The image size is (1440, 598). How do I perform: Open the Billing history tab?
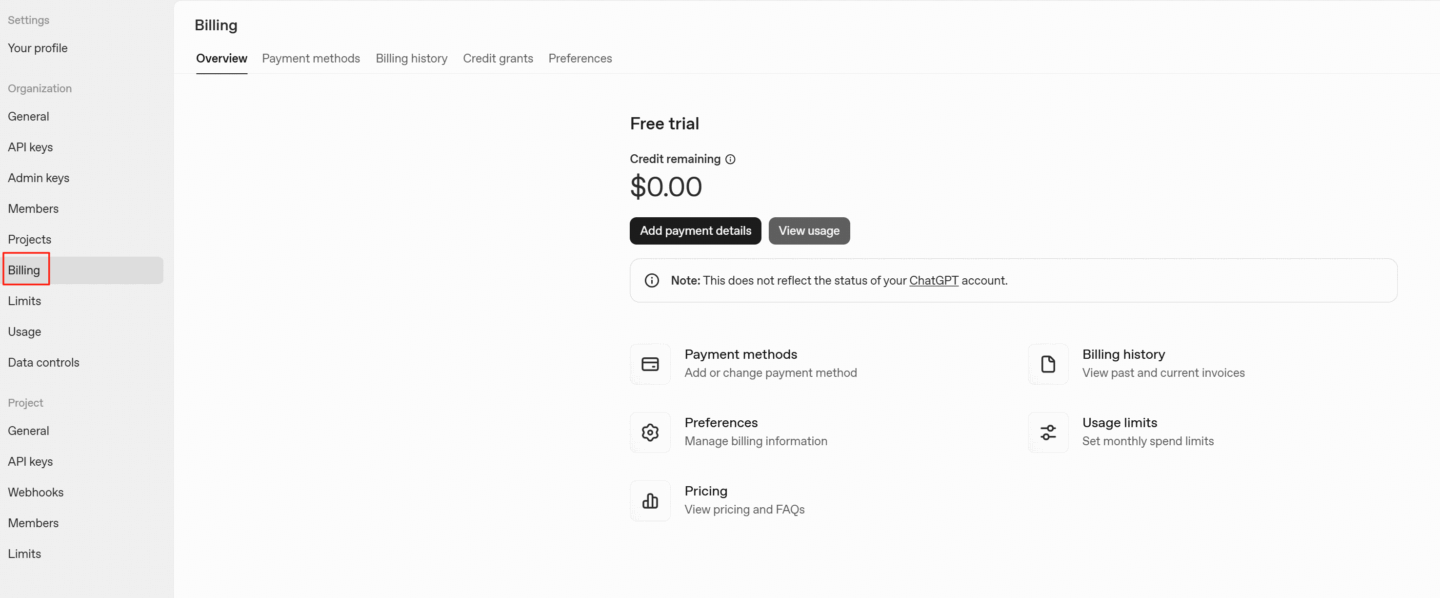pos(411,58)
